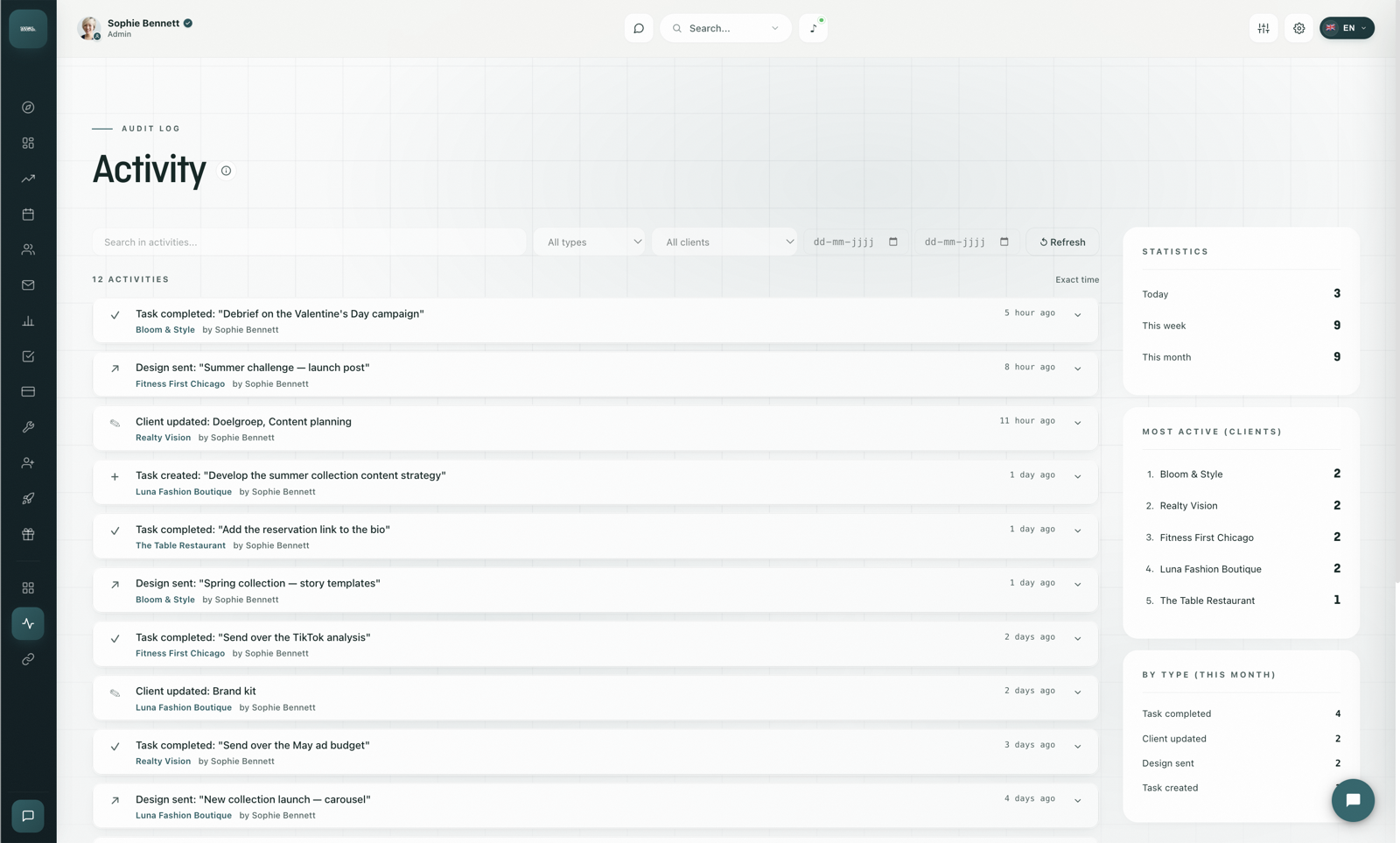The height and width of the screenshot is (843, 1400).
Task: Open the bar chart icon in sidebar
Action: pyautogui.click(x=28, y=320)
